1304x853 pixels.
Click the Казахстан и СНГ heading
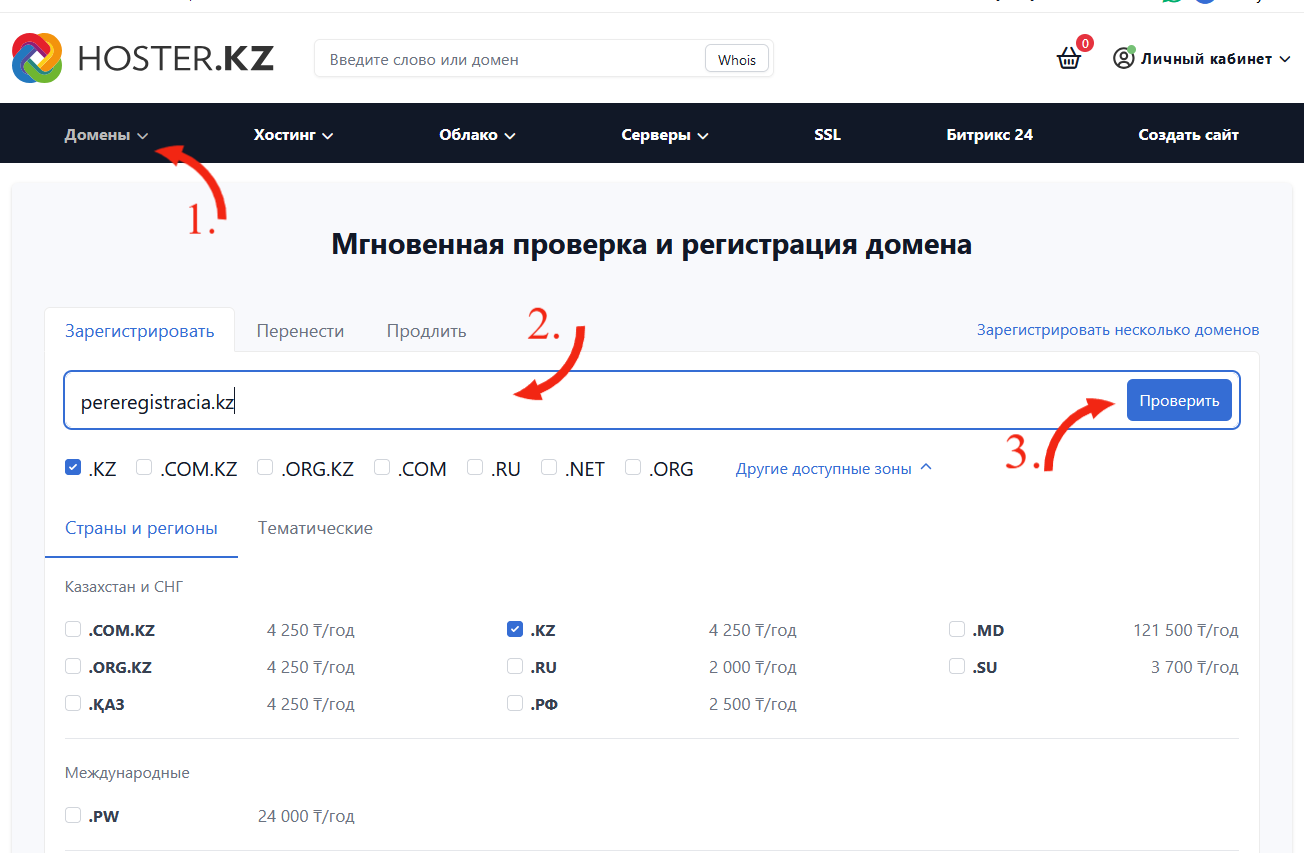click(124, 586)
